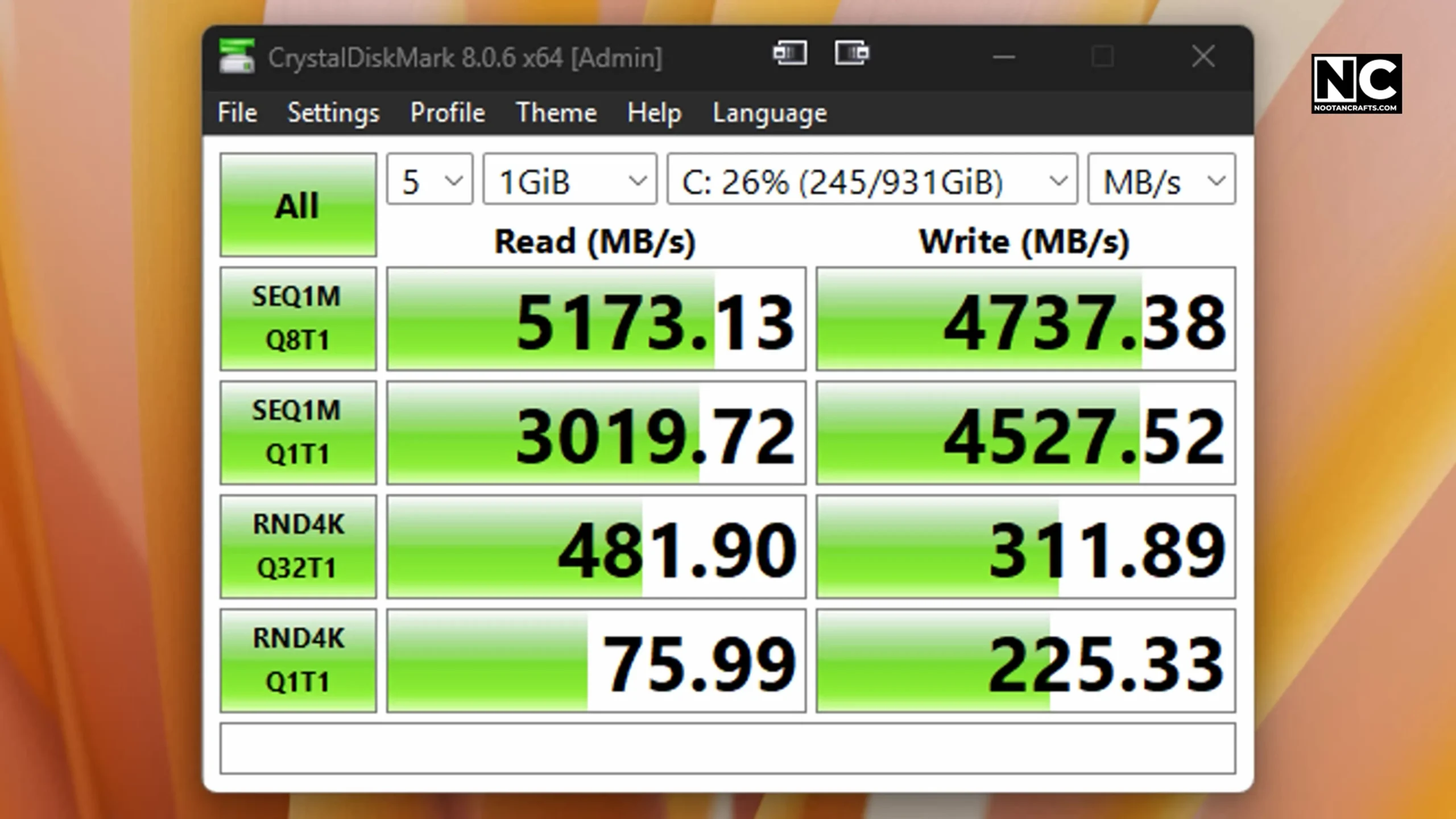Start the SEQ1M Q8T1 test
The image size is (1456, 819).
(298, 318)
